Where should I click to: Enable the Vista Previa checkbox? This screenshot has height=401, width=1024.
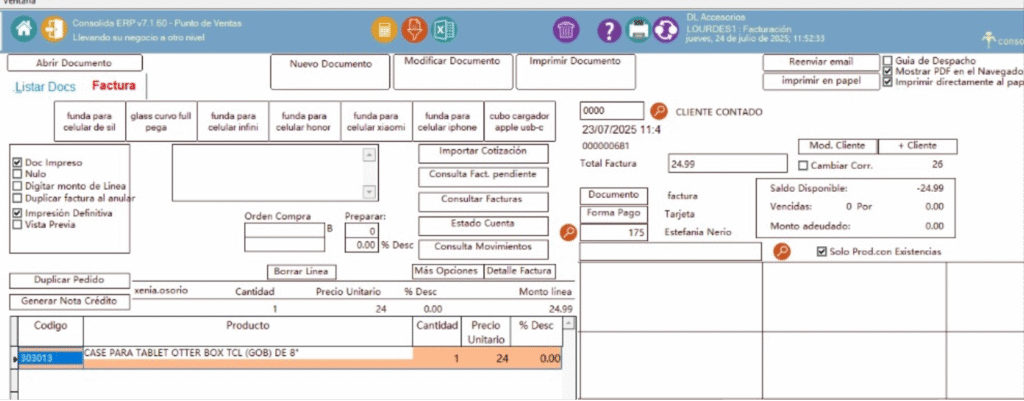coord(17,224)
